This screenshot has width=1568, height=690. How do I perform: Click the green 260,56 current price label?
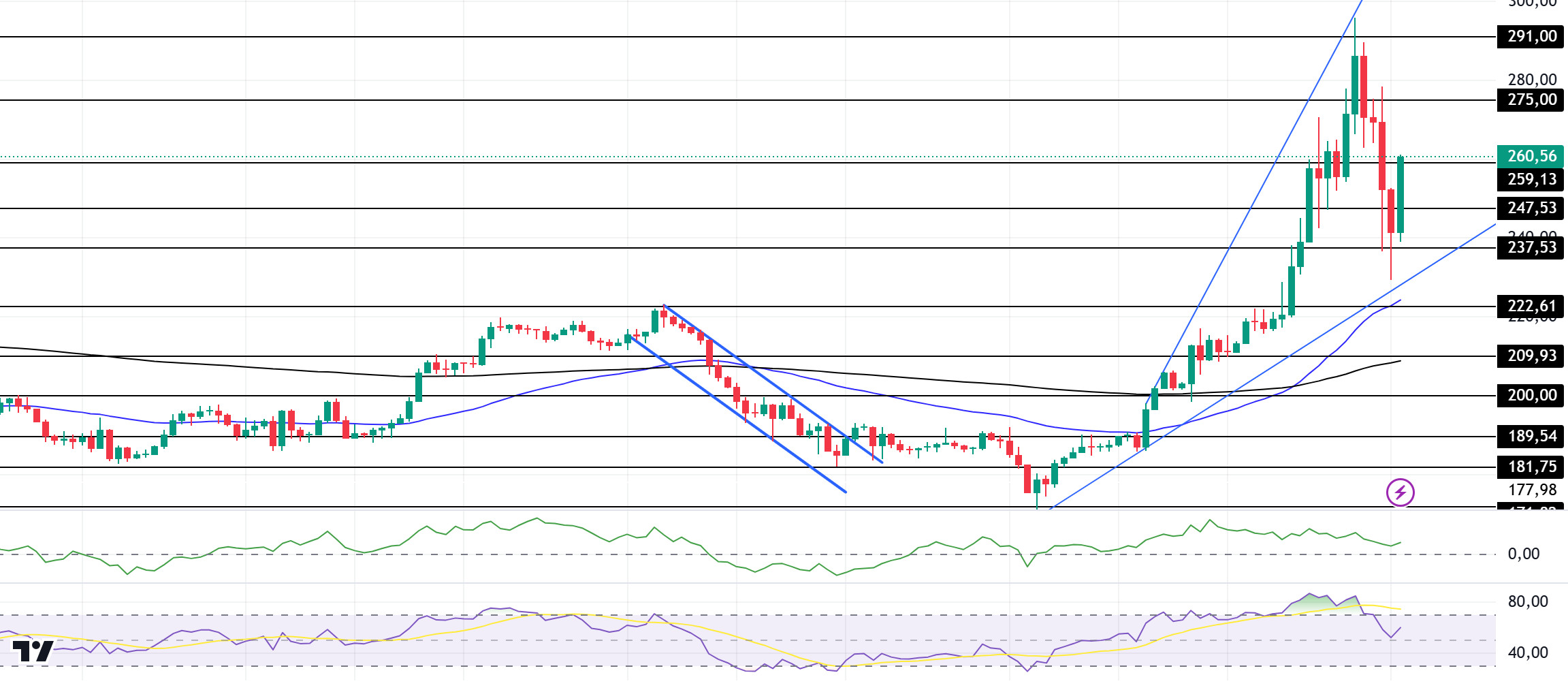pyautogui.click(x=1530, y=156)
